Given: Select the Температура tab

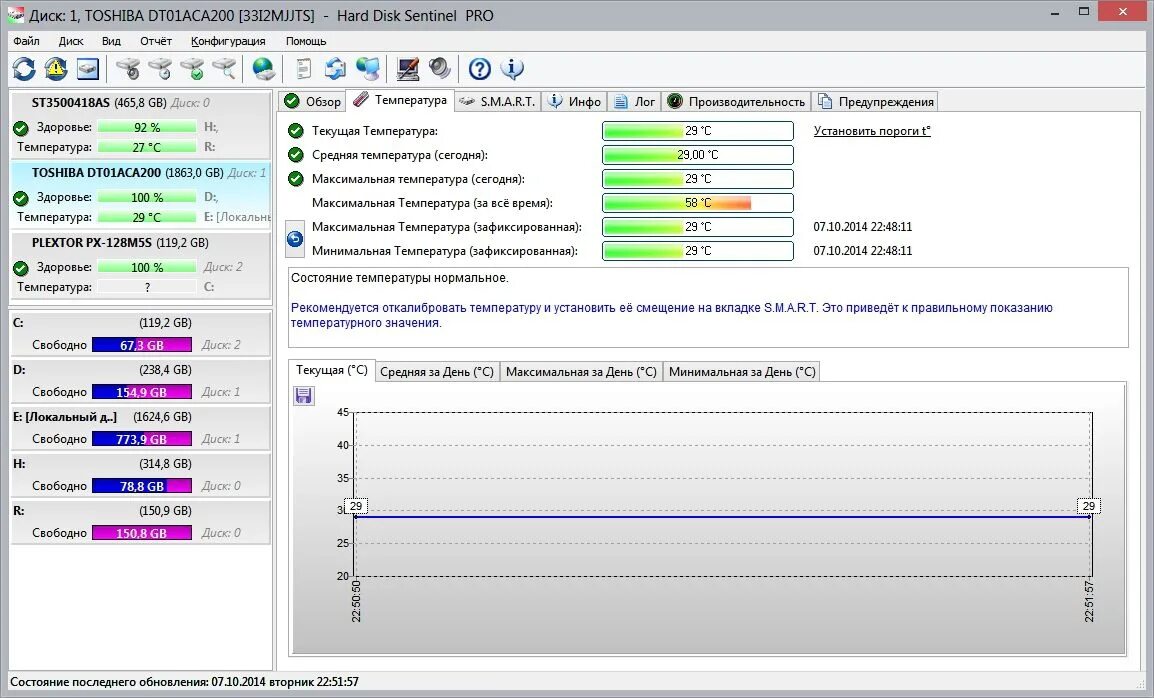Looking at the screenshot, I should (400, 100).
